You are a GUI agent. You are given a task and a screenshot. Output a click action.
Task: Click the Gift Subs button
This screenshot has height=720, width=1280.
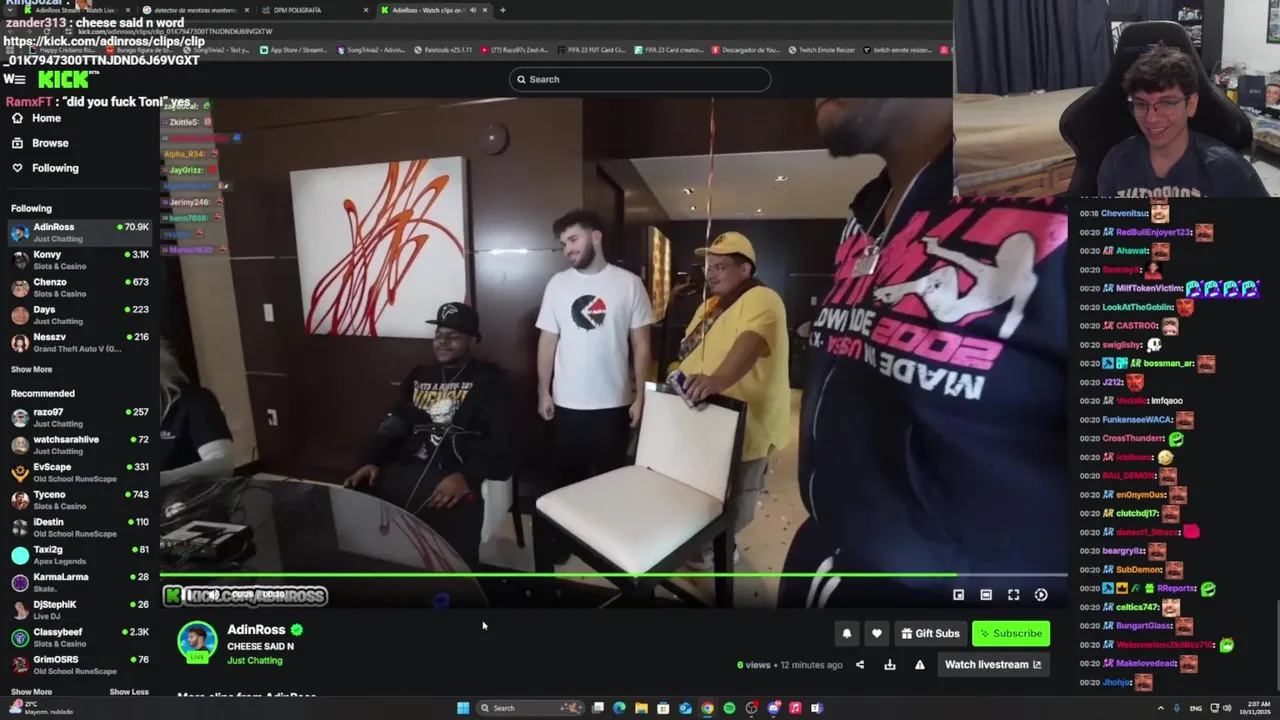click(930, 633)
